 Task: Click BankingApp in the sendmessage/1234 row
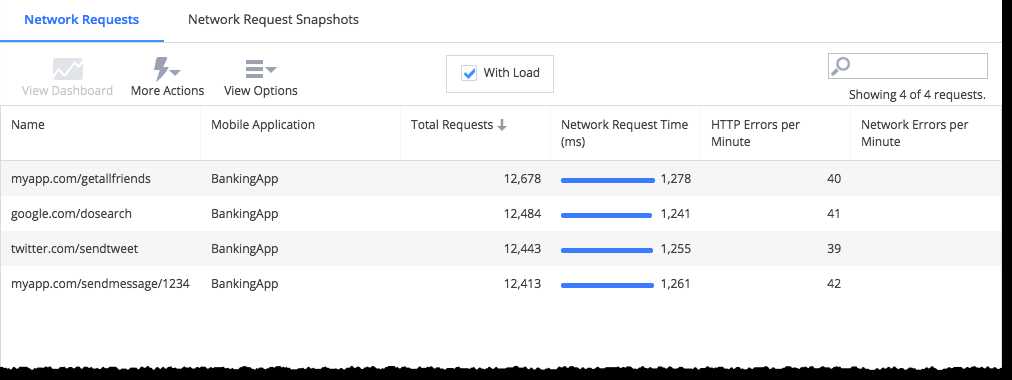(x=245, y=283)
